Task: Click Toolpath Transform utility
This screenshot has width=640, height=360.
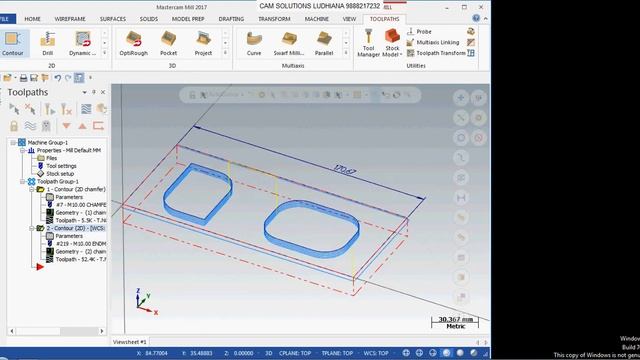Action: pos(436,53)
